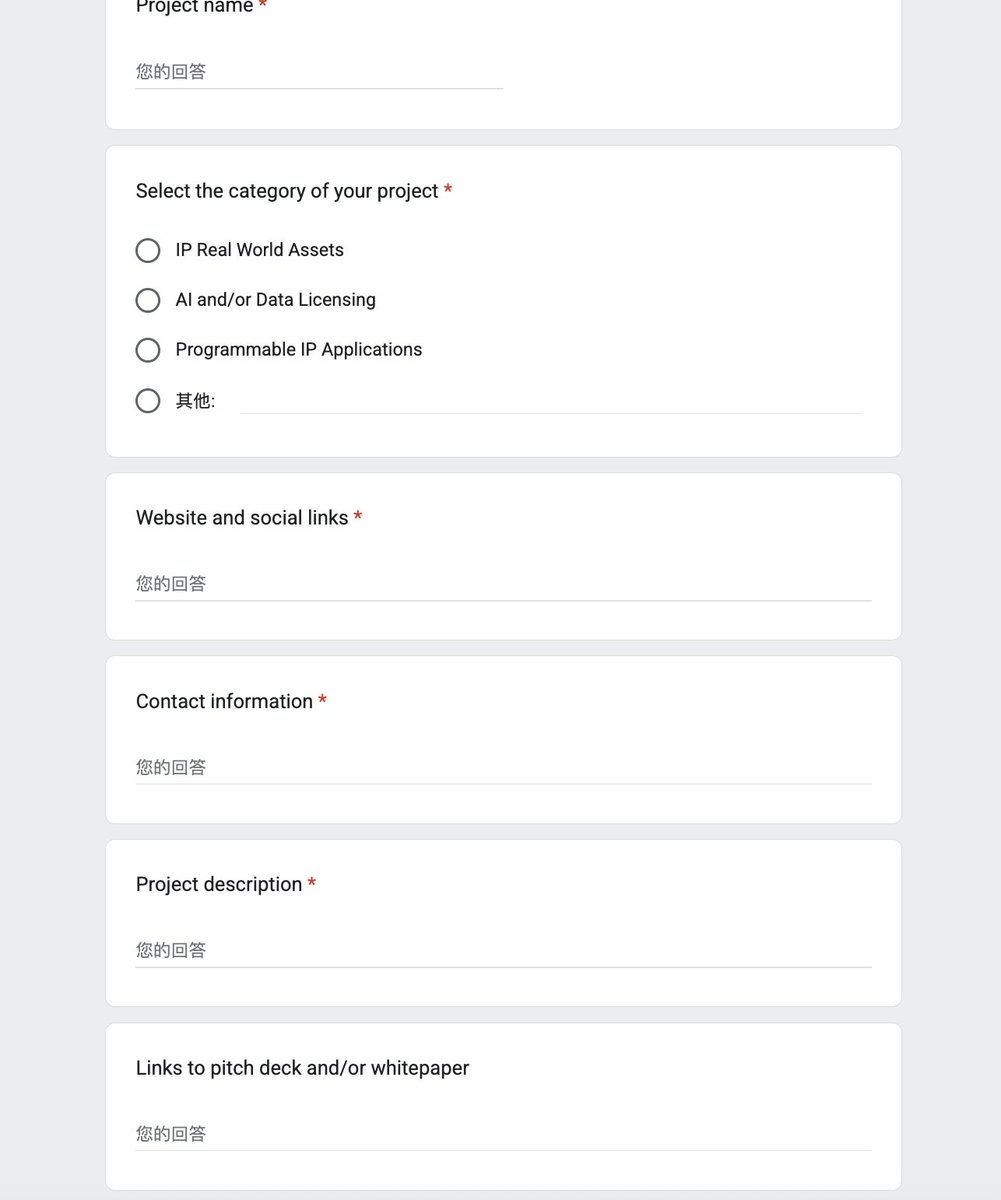Click the 'IP Real World Assets' label text

(x=260, y=250)
